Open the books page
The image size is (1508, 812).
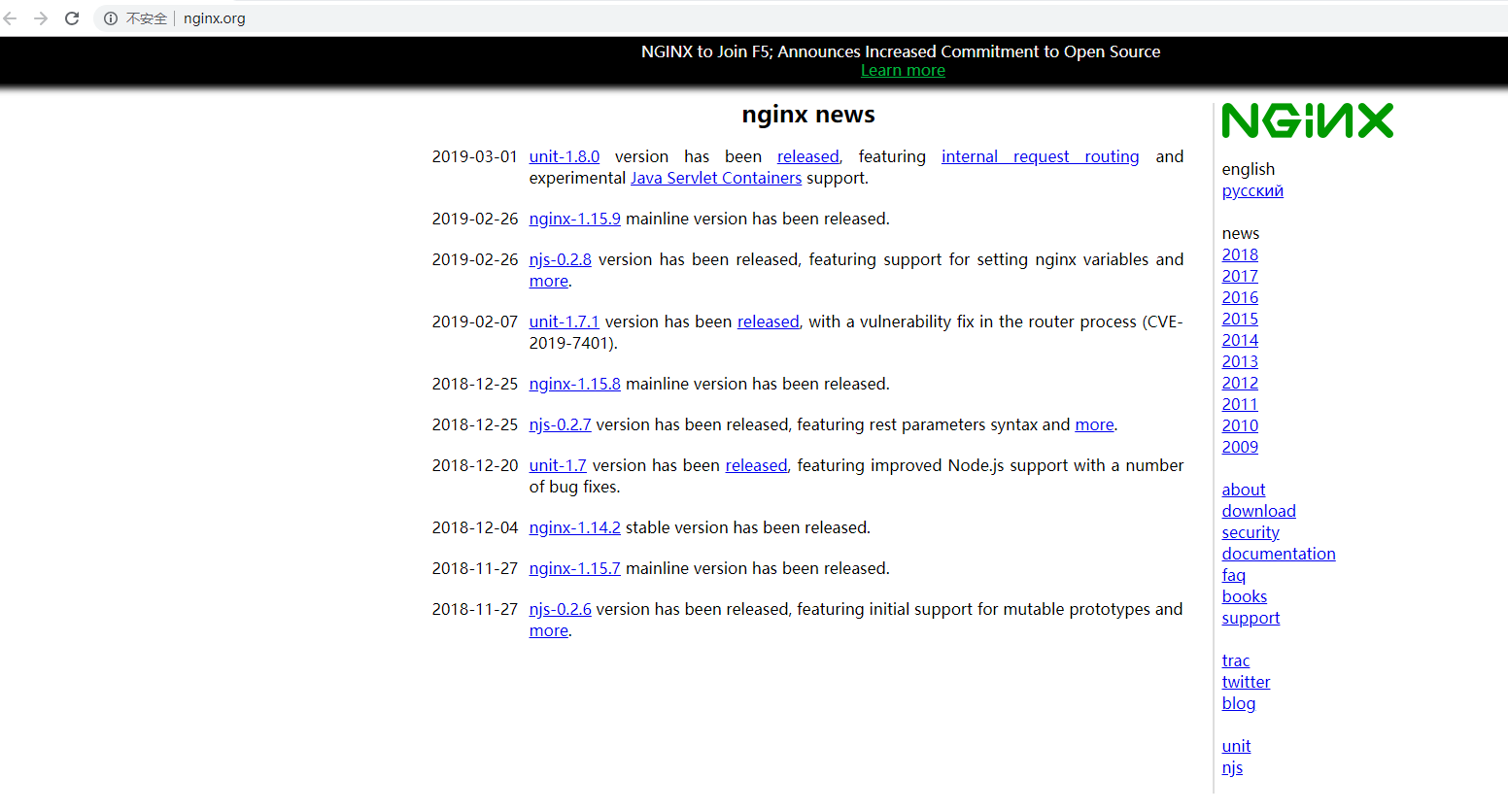coord(1245,596)
